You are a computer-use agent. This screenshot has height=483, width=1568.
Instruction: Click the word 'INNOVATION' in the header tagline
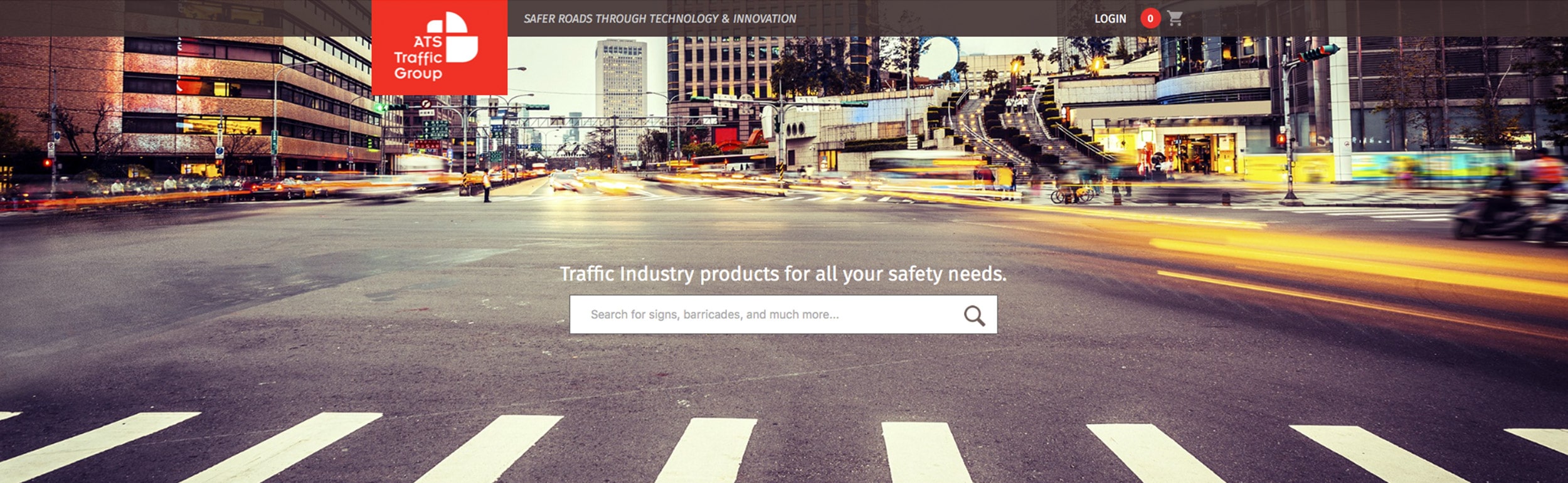[x=765, y=19]
